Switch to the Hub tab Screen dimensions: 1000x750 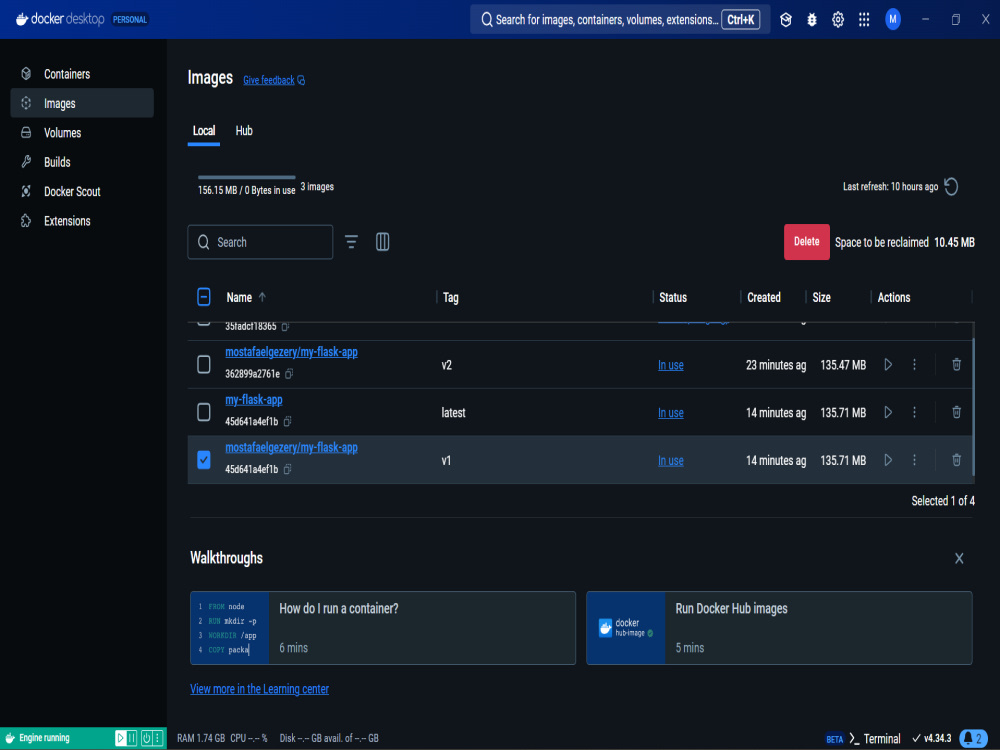coord(244,131)
